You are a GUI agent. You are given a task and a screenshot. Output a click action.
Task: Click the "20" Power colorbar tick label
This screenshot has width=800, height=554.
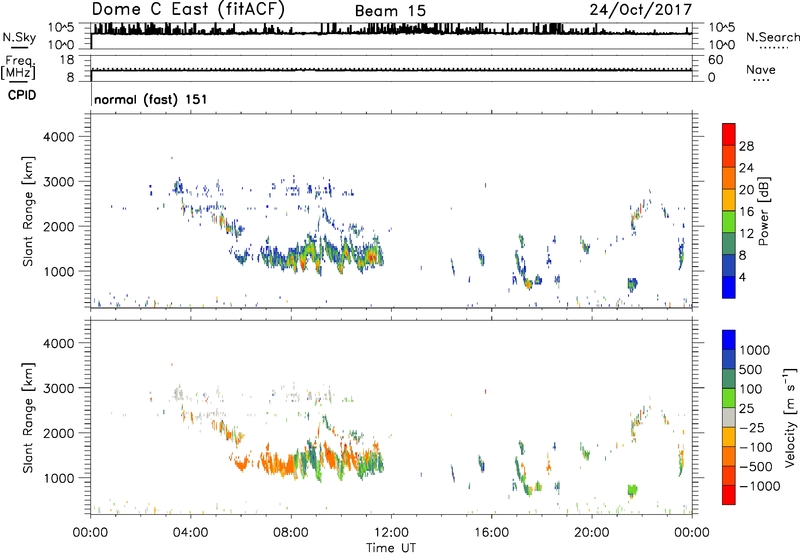pyautogui.click(x=746, y=190)
